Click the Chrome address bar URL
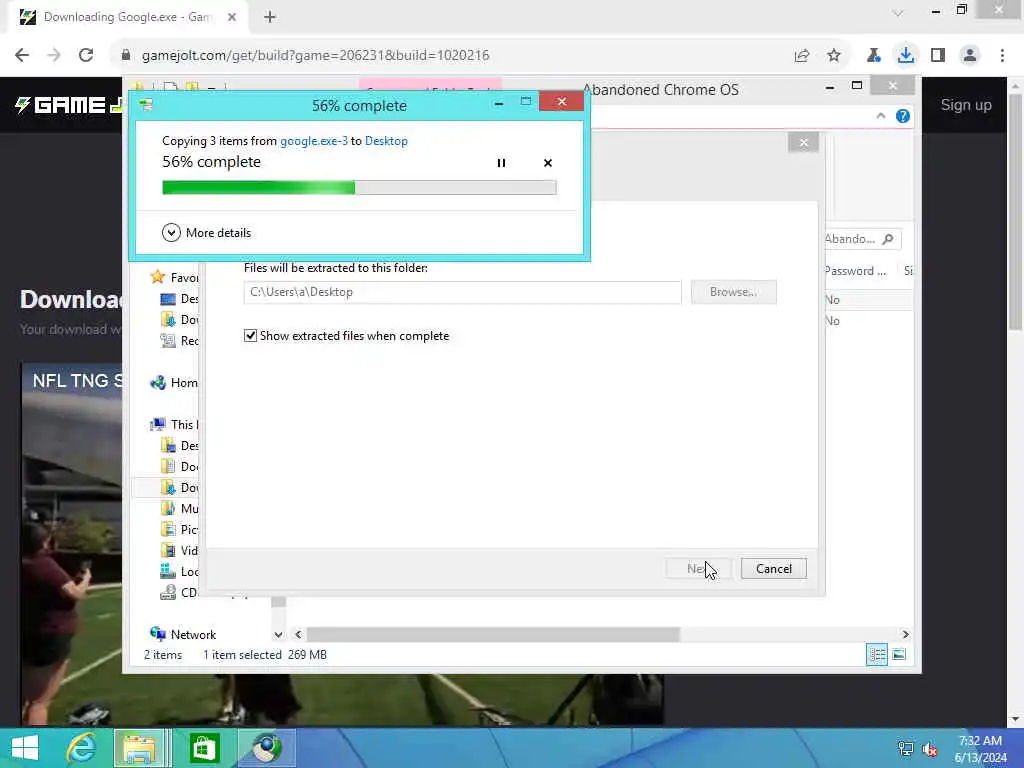Viewport: 1024px width, 768px height. click(315, 56)
